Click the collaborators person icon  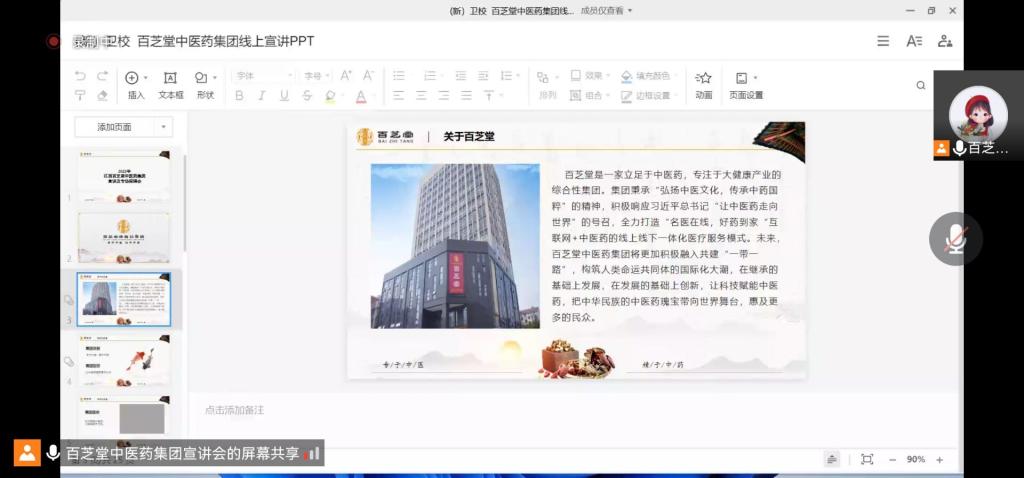tap(945, 41)
